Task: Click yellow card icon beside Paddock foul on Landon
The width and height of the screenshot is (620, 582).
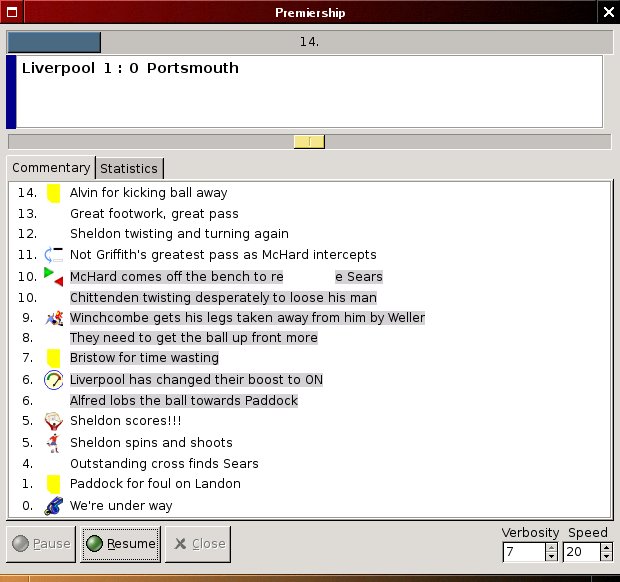Action: (53, 484)
